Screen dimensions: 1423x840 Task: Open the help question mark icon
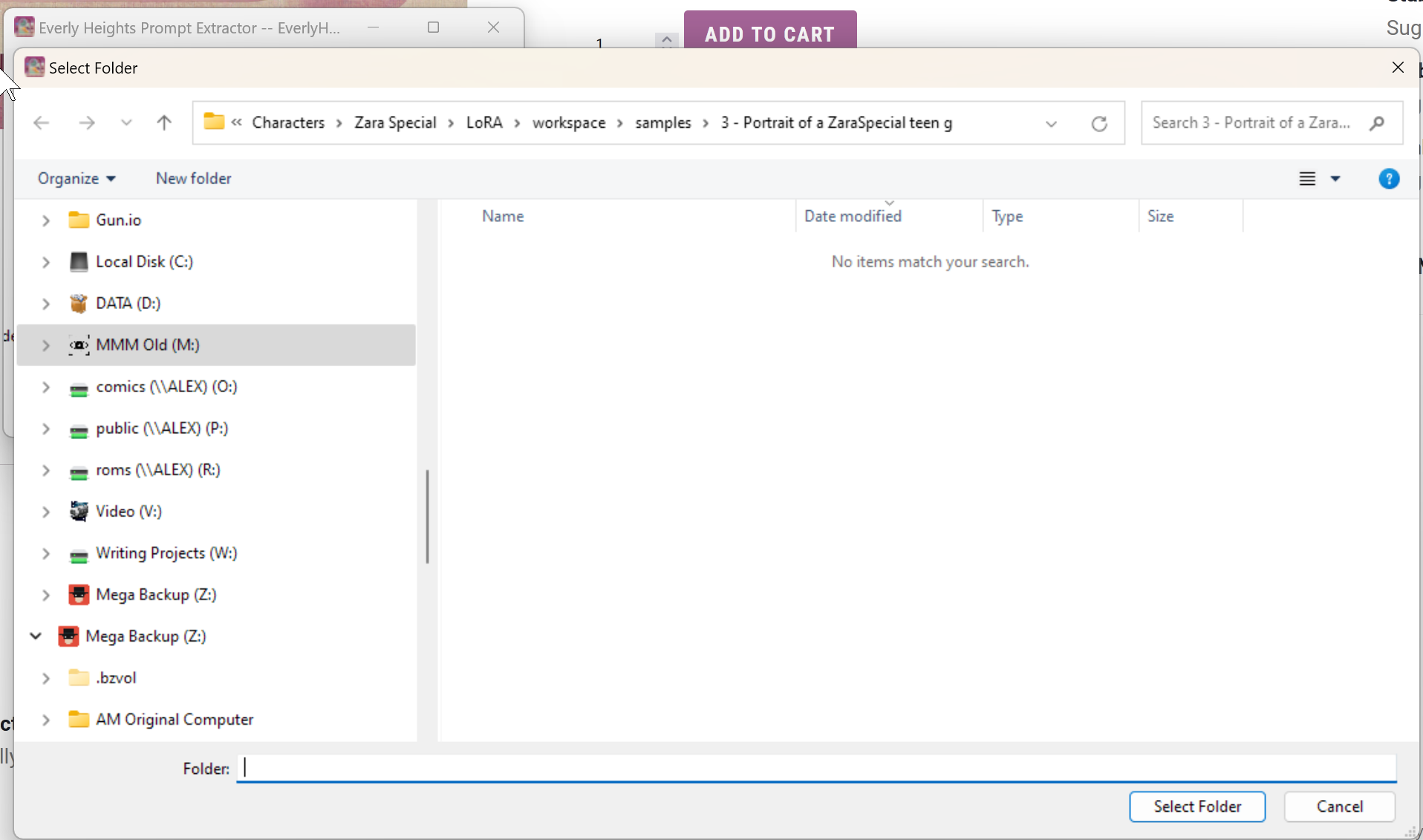[x=1388, y=179]
